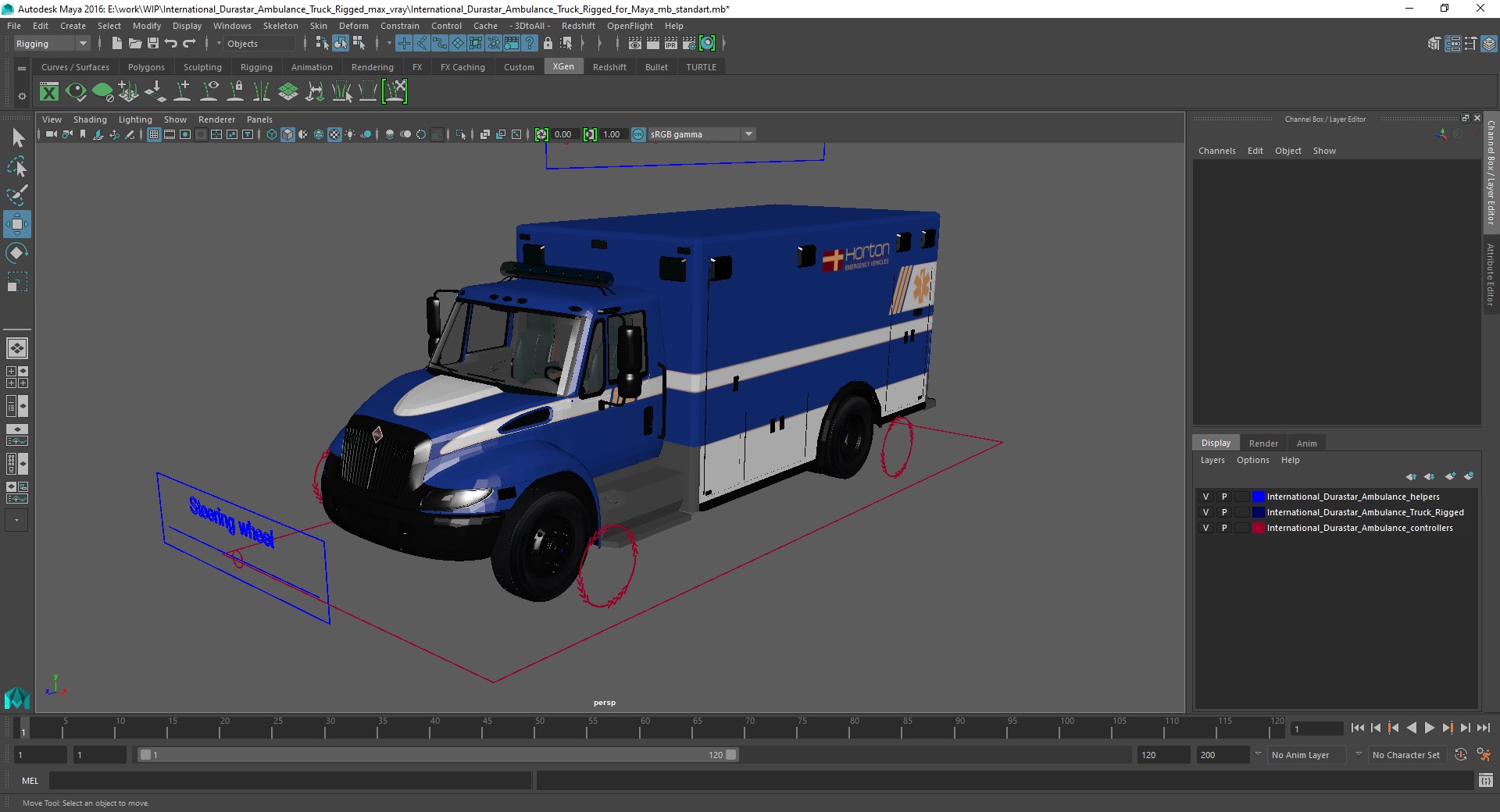1500x812 pixels.
Task: Click the New Scene icon
Action: [116, 44]
